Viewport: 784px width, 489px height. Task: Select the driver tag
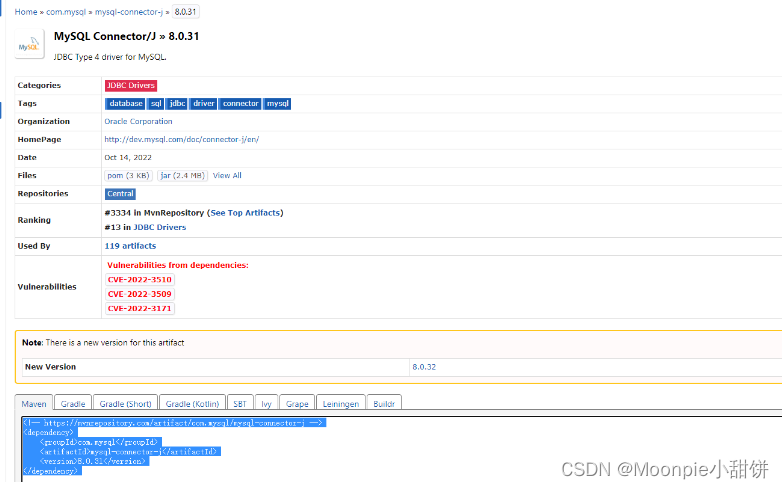[204, 104]
